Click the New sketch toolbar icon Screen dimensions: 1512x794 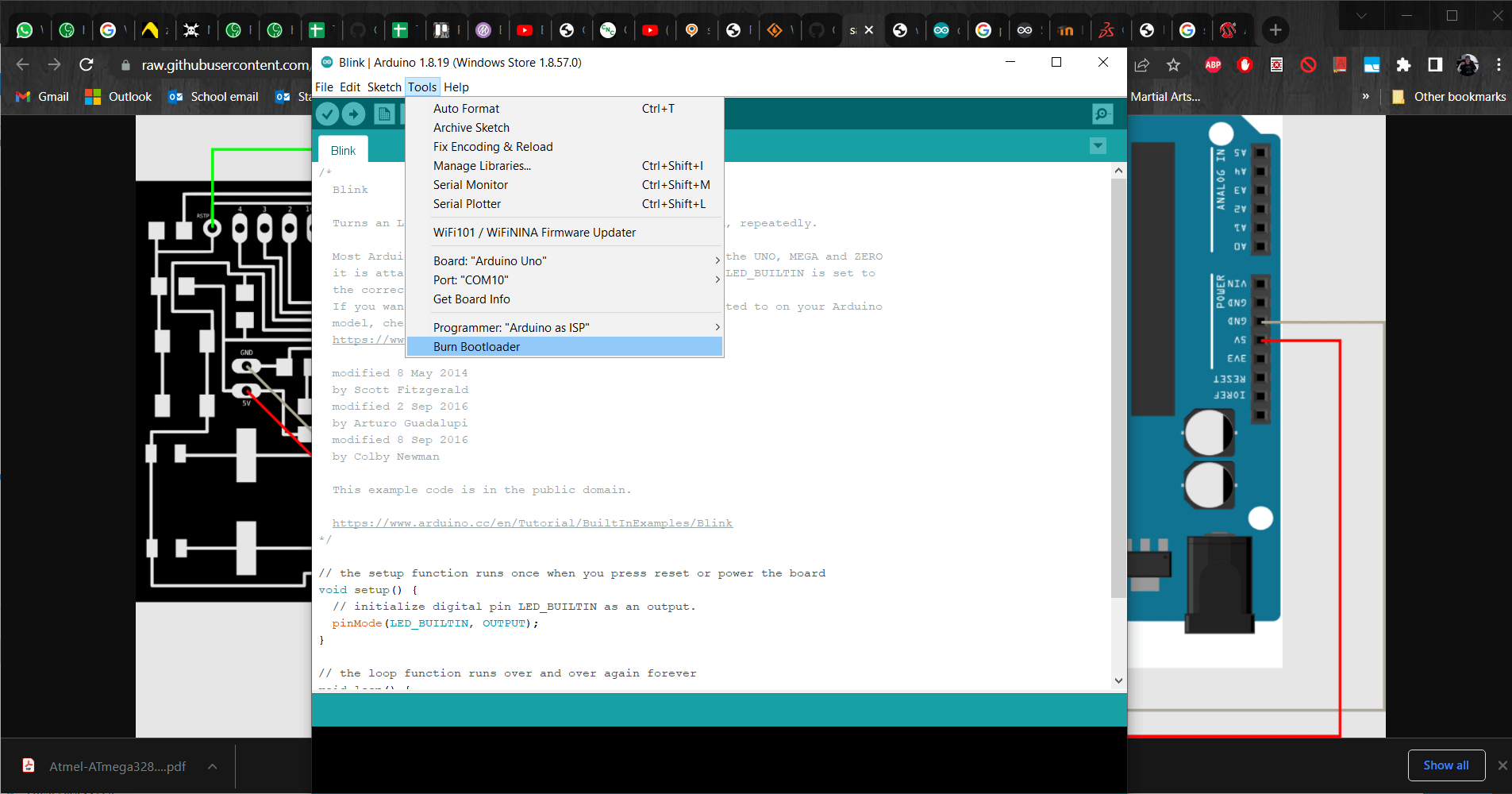(x=384, y=114)
